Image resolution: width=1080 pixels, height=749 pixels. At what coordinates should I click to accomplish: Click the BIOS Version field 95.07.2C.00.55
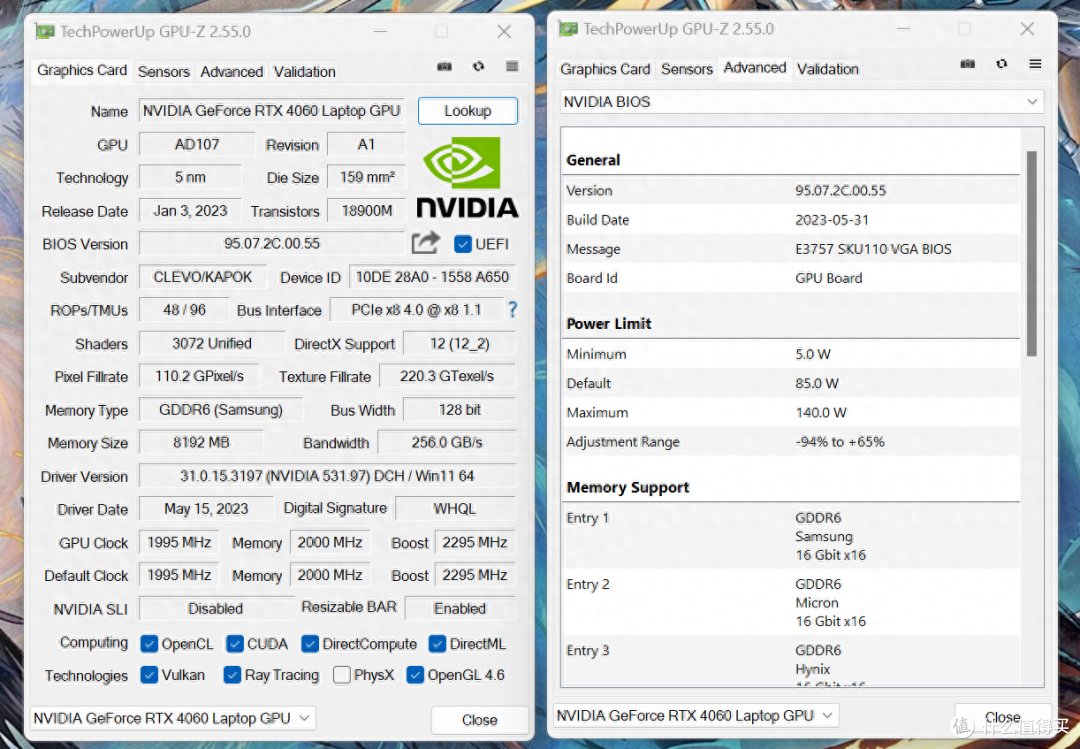[x=272, y=243]
